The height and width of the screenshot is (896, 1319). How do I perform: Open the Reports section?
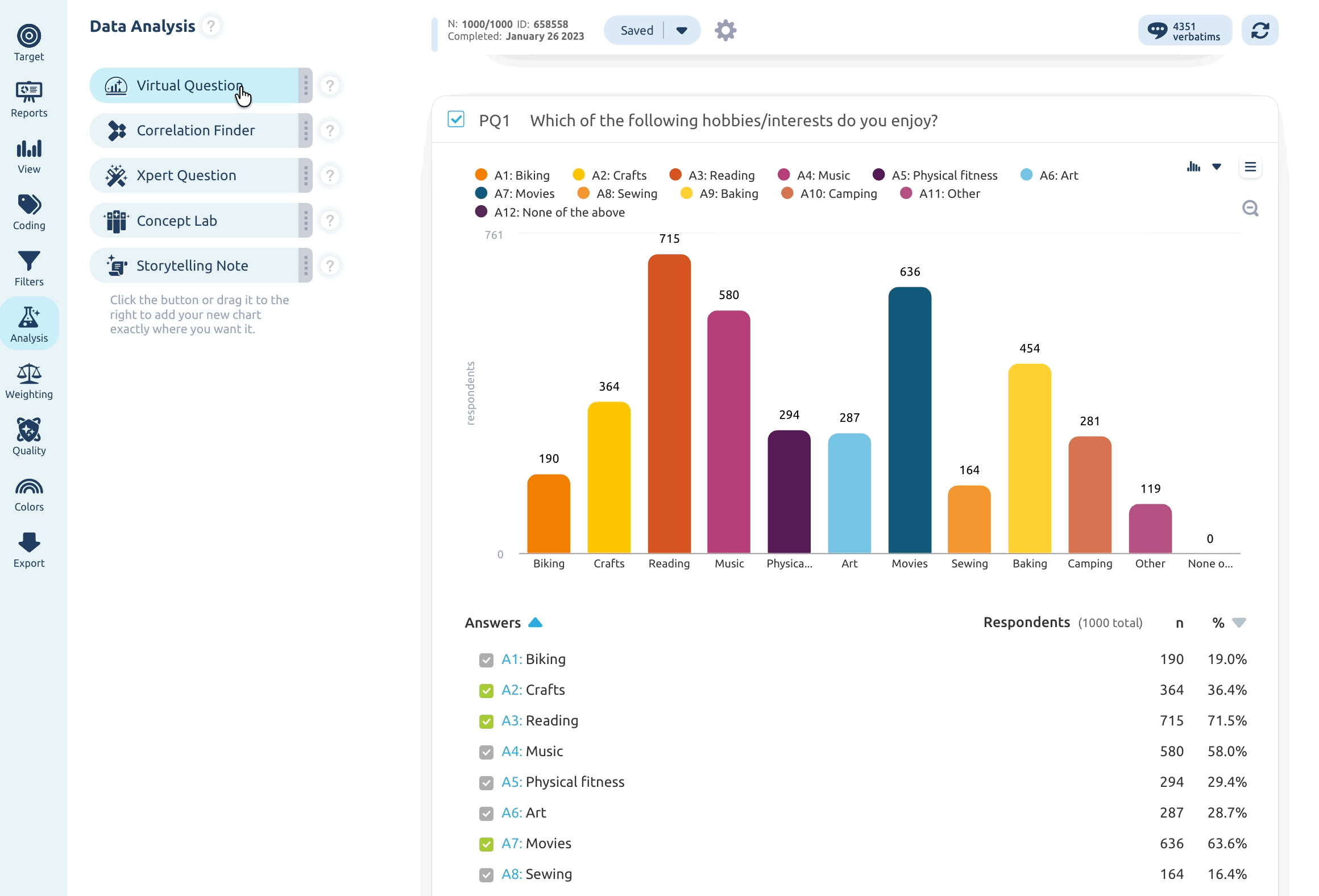pyautogui.click(x=29, y=99)
